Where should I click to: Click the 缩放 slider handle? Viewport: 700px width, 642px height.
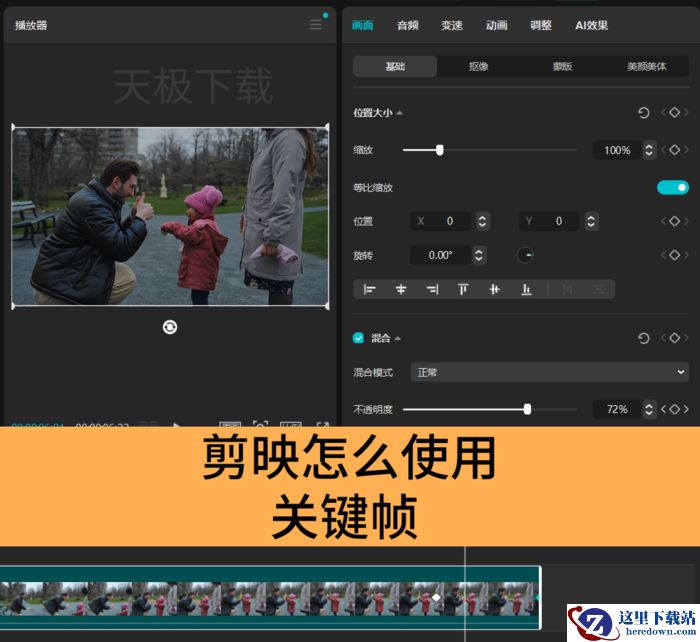[x=440, y=150]
